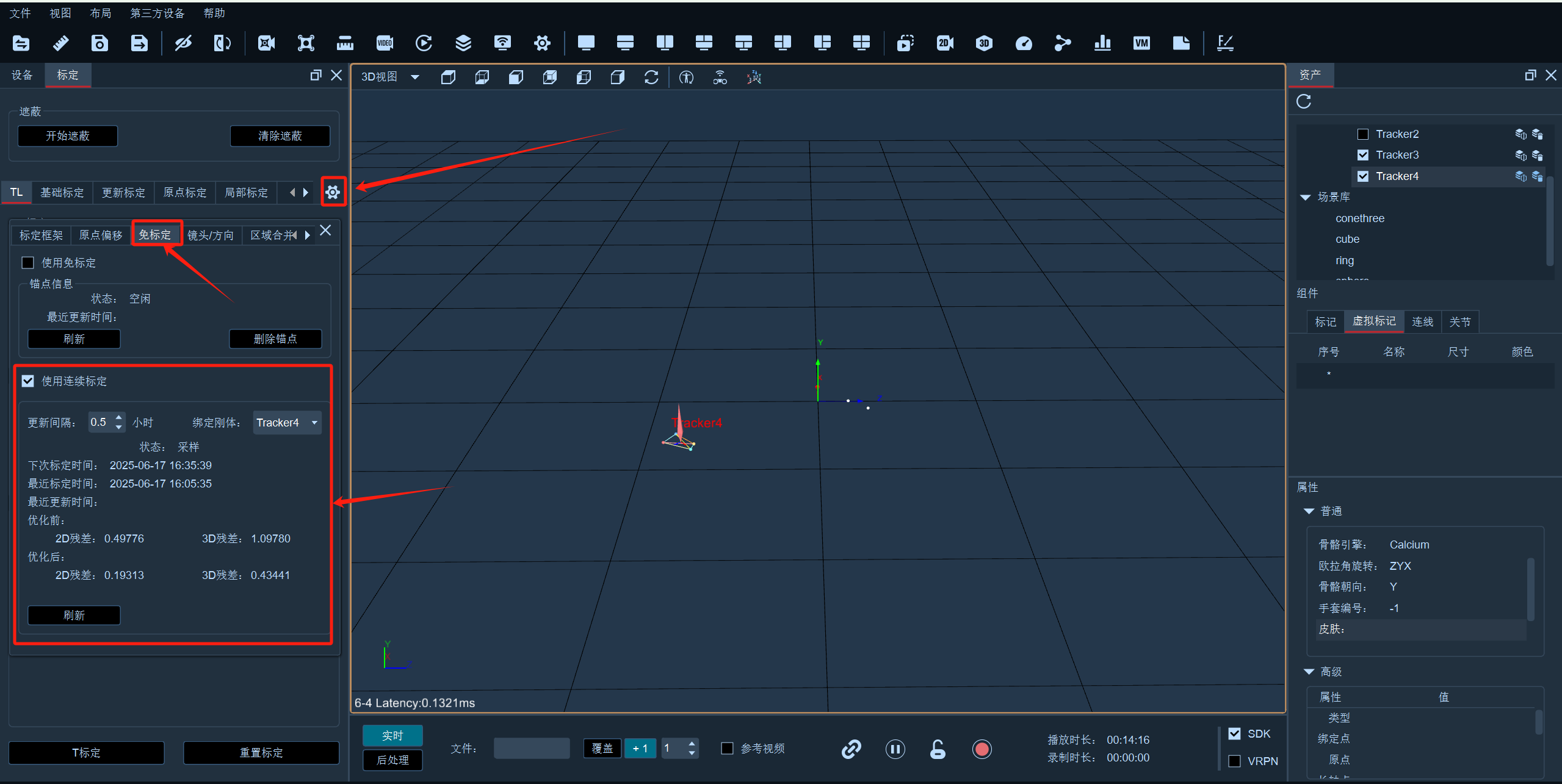The width and height of the screenshot is (1562, 784).
Task: Uncheck the Tracker3 checkbox
Action: coord(1363,155)
